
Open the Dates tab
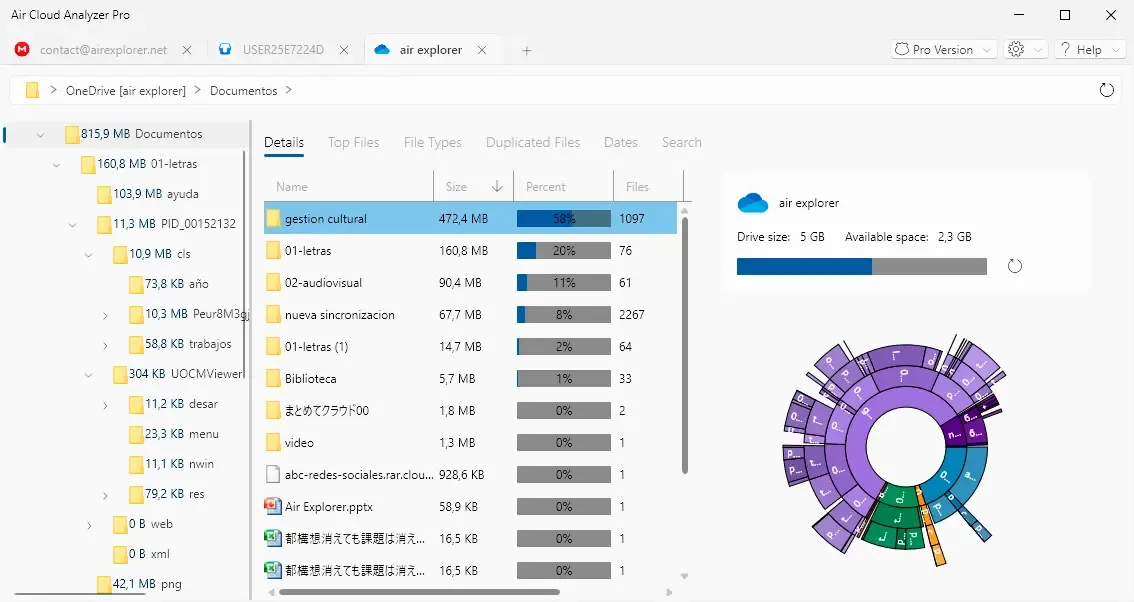pos(621,143)
